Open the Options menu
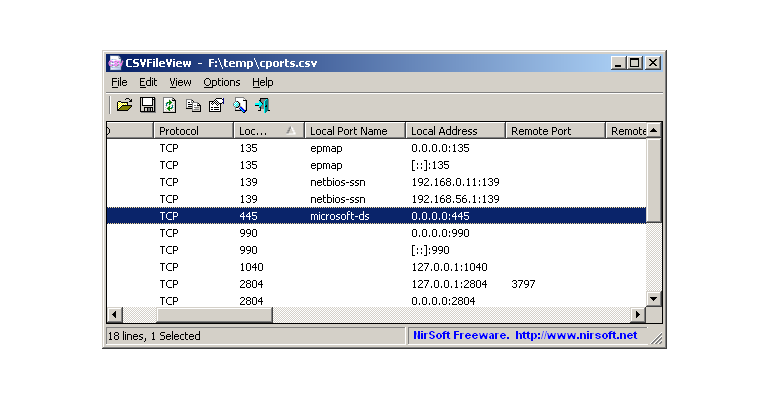 (221, 82)
